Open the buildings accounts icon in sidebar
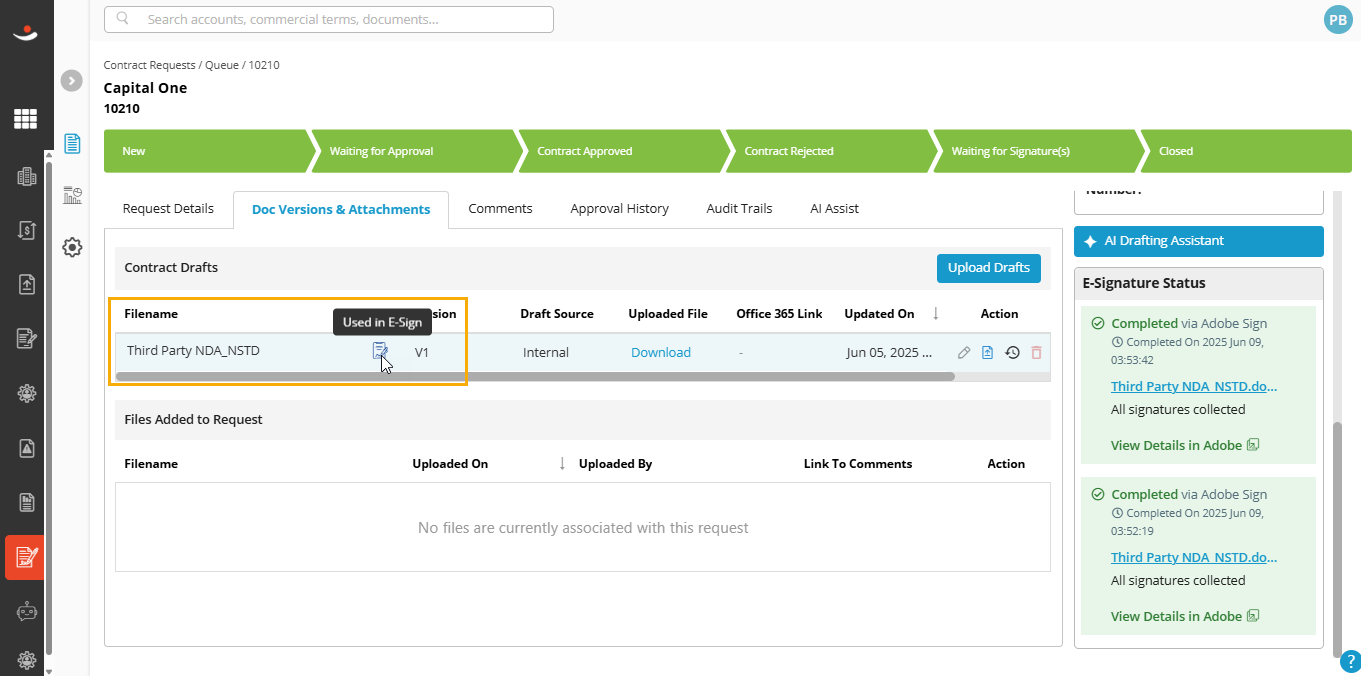Viewport: 1361px width, 676px height. (27, 177)
